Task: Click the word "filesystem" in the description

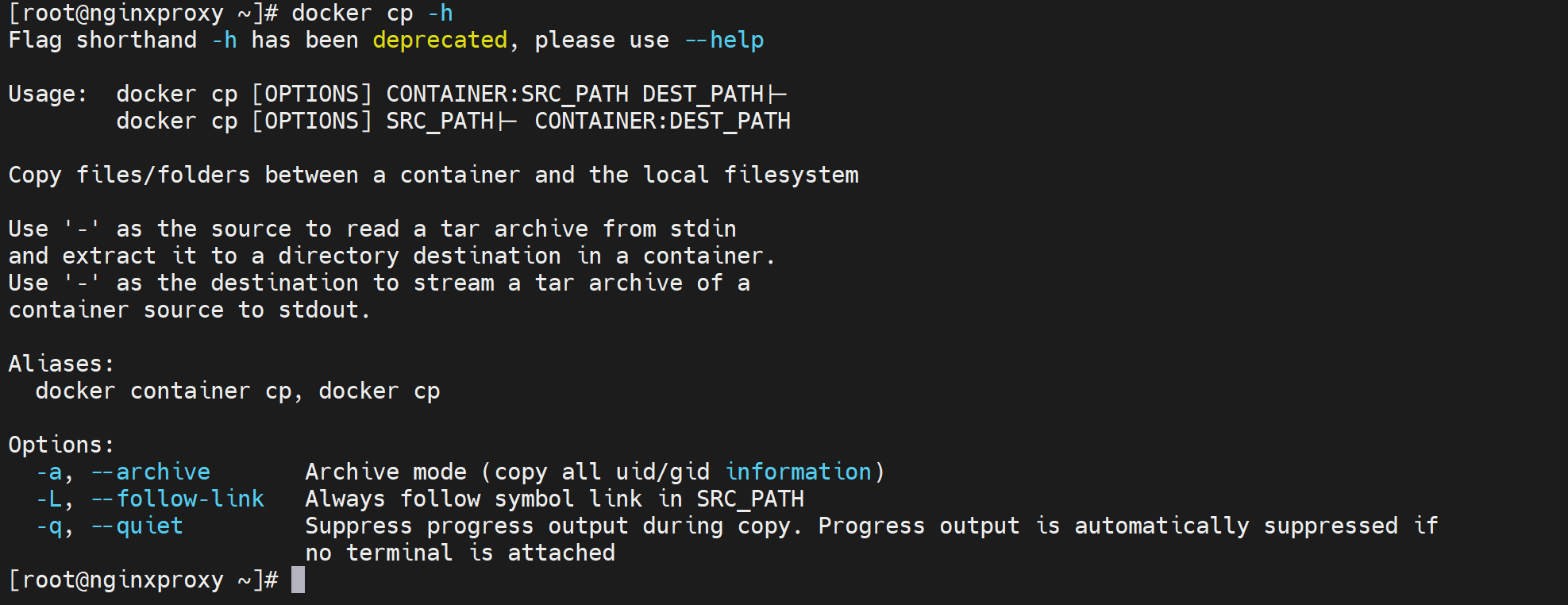Action: pyautogui.click(x=791, y=175)
